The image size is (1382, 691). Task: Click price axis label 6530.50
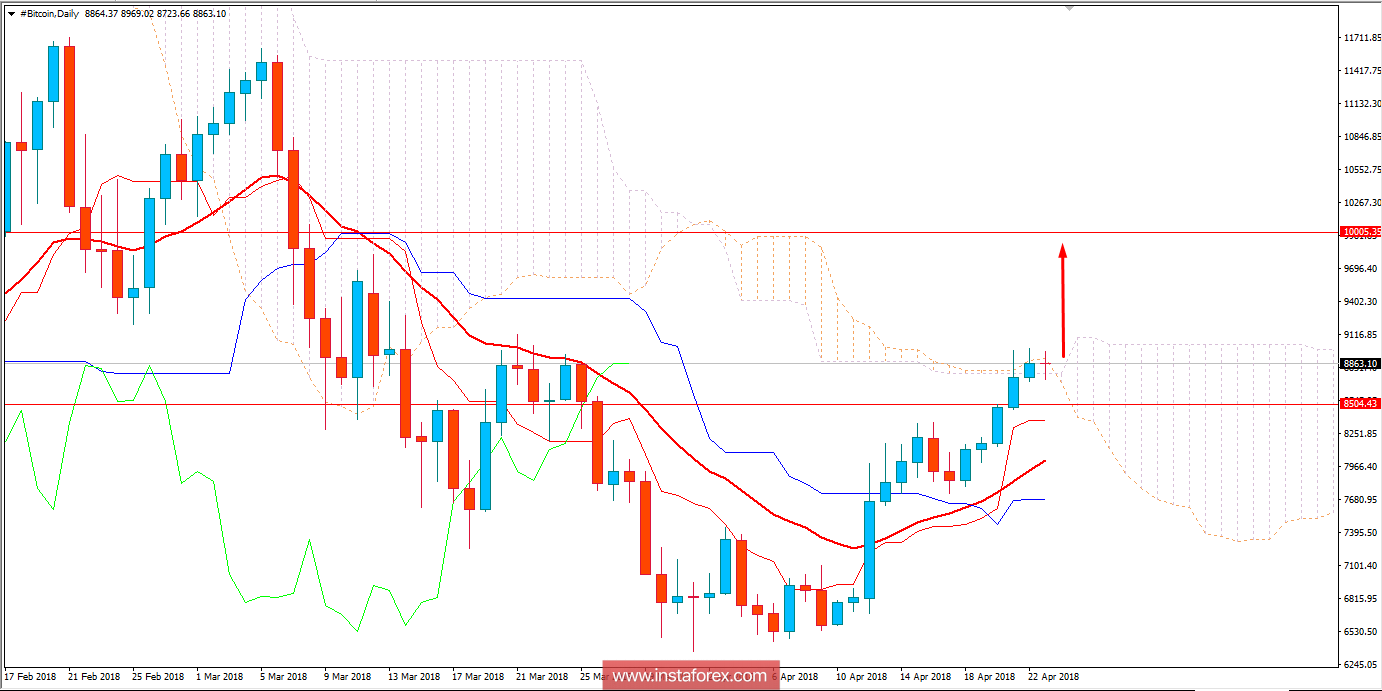tap(1363, 632)
